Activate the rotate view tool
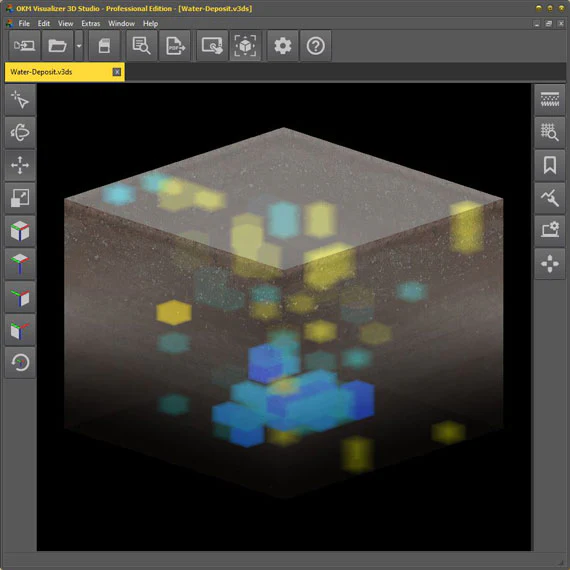 20,132
